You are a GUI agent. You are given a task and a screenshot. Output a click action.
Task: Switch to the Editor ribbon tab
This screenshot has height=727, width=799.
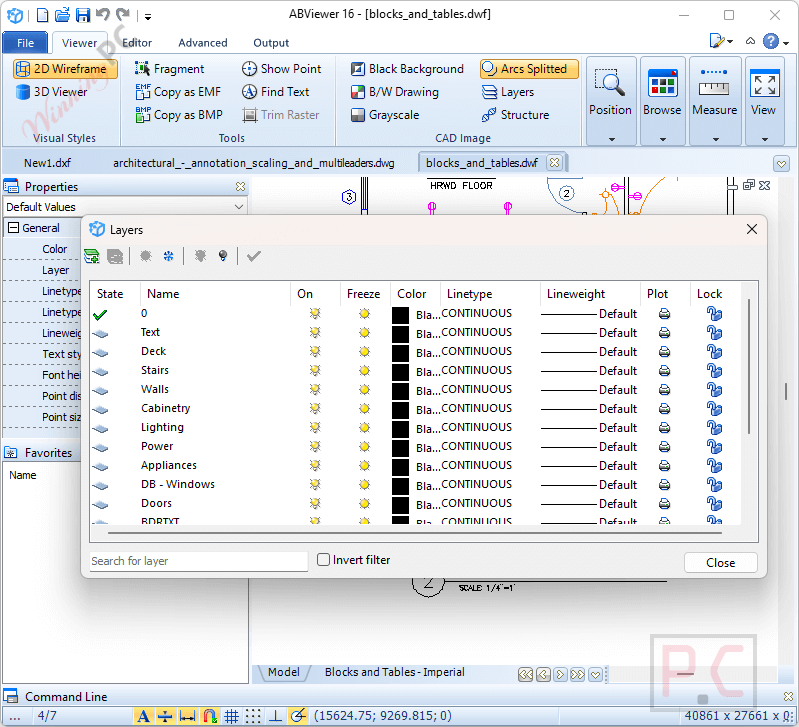(x=137, y=43)
